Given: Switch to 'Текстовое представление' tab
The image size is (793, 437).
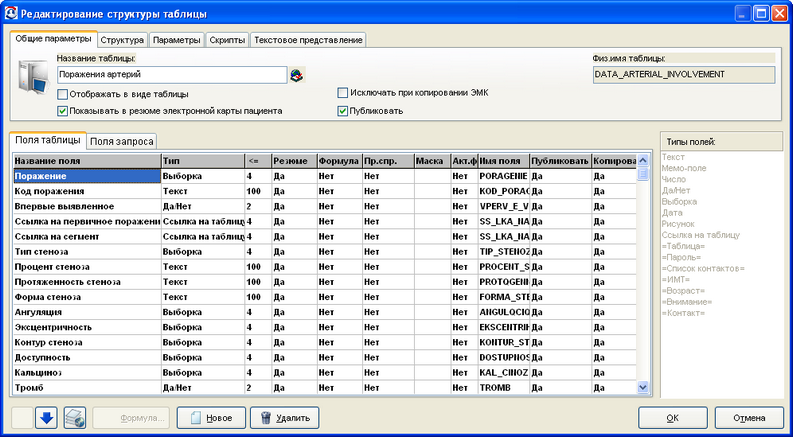Looking at the screenshot, I should [308, 40].
